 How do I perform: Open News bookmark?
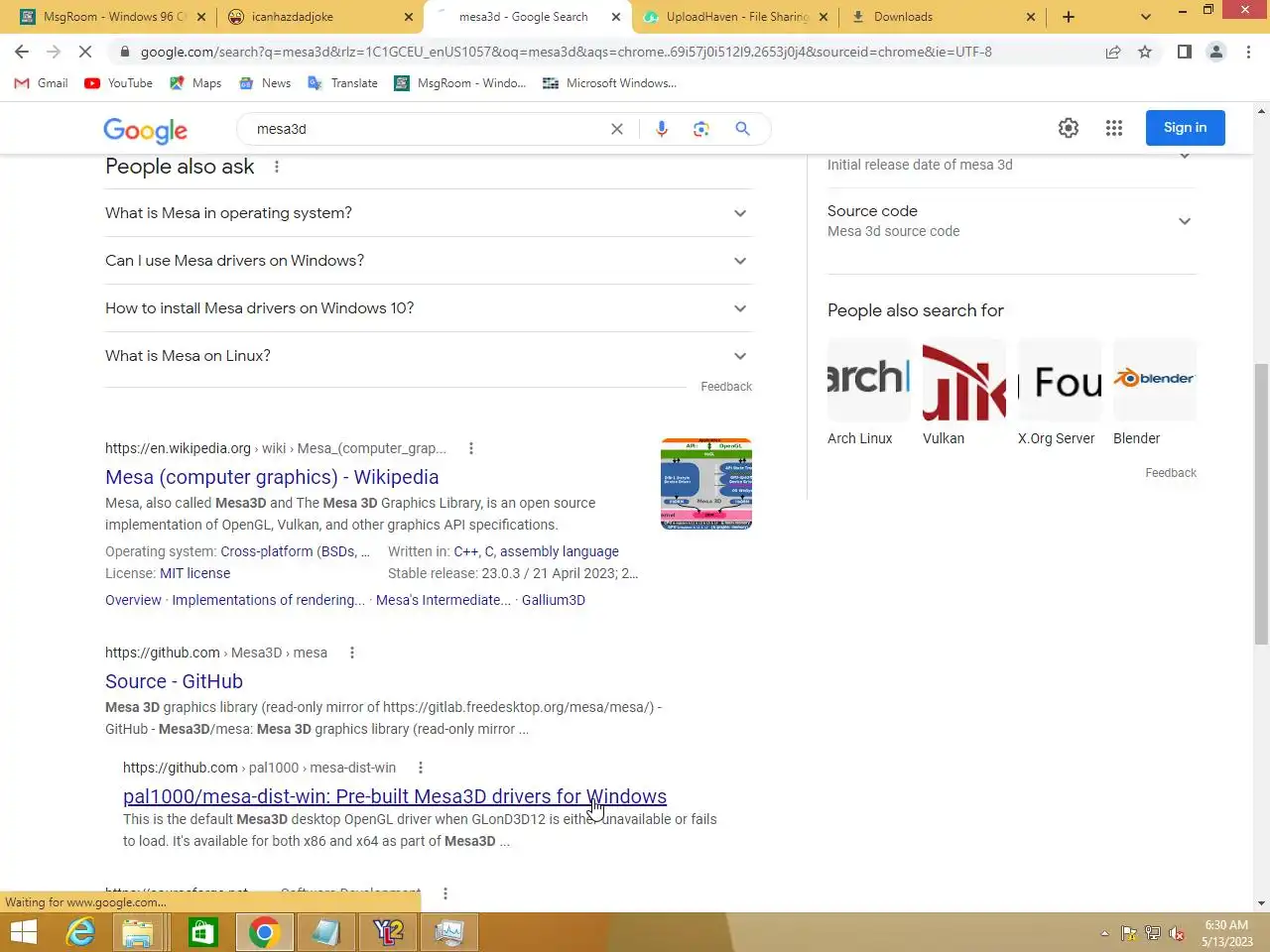pyautogui.click(x=265, y=83)
